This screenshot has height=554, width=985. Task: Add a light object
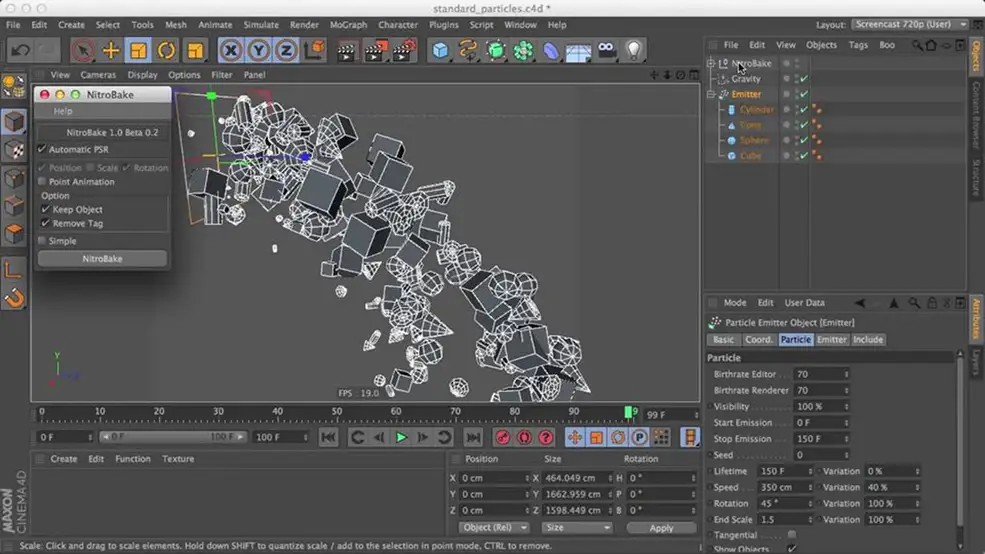pos(634,50)
